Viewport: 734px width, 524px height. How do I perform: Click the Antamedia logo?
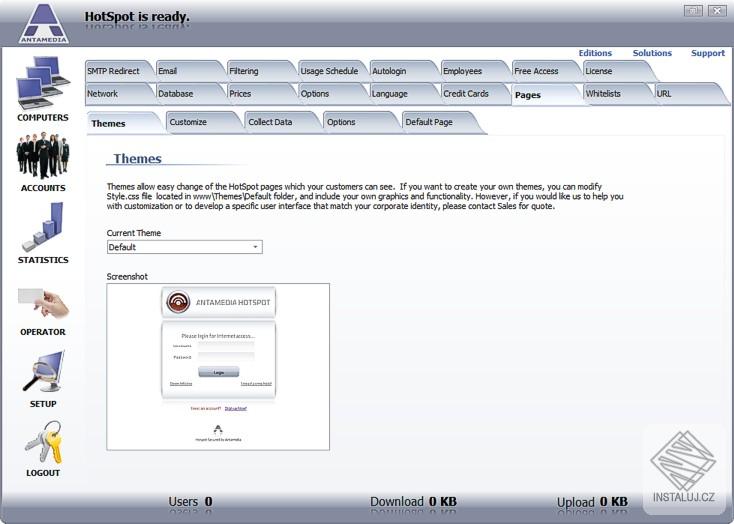[44, 23]
